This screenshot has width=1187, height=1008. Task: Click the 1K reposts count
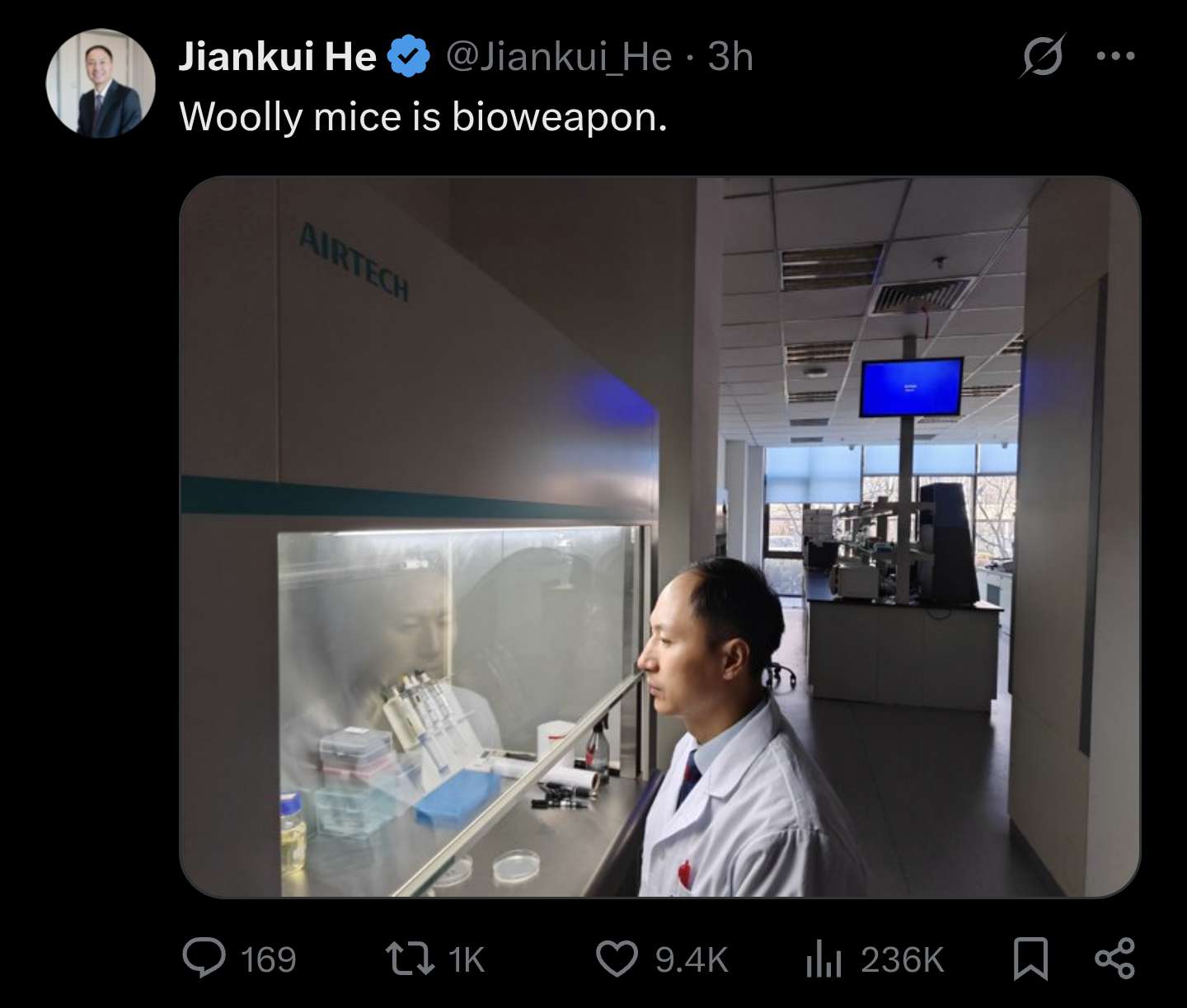[x=467, y=959]
